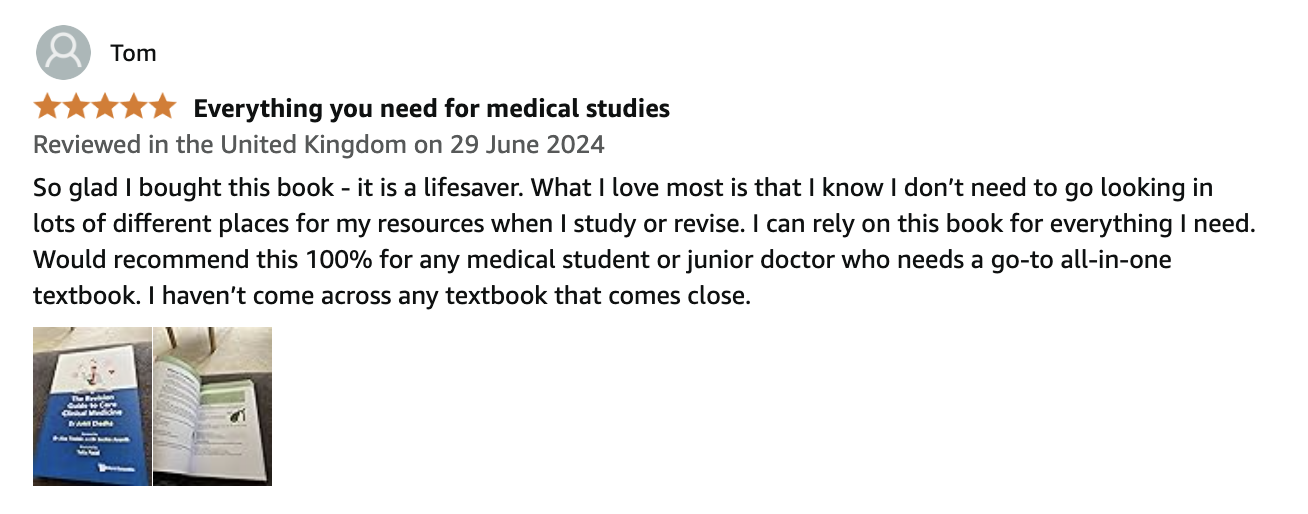This screenshot has height=514, width=1308.
Task: Click the first orange rating star
Action: pos(47,107)
